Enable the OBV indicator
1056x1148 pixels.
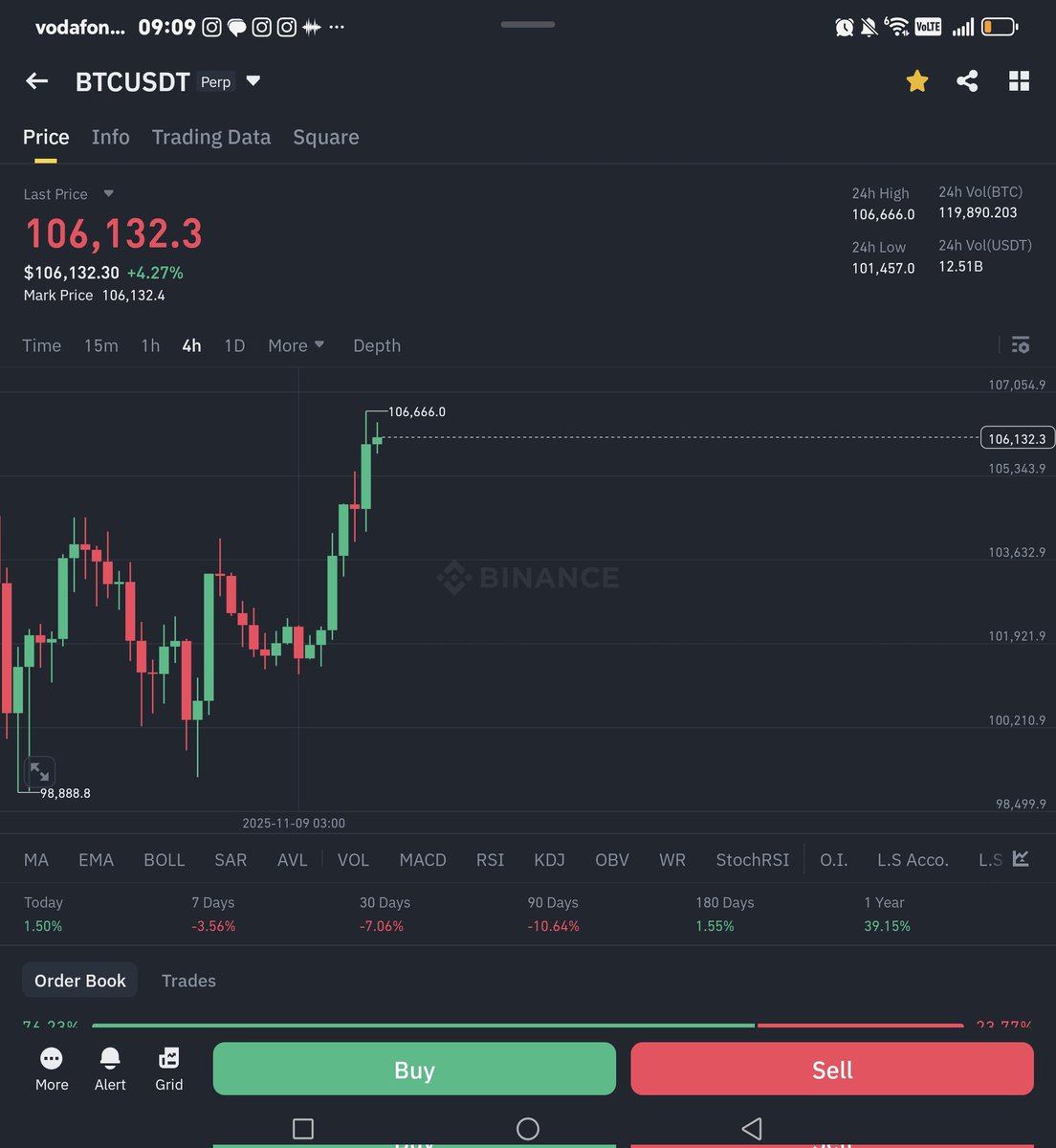click(x=612, y=860)
